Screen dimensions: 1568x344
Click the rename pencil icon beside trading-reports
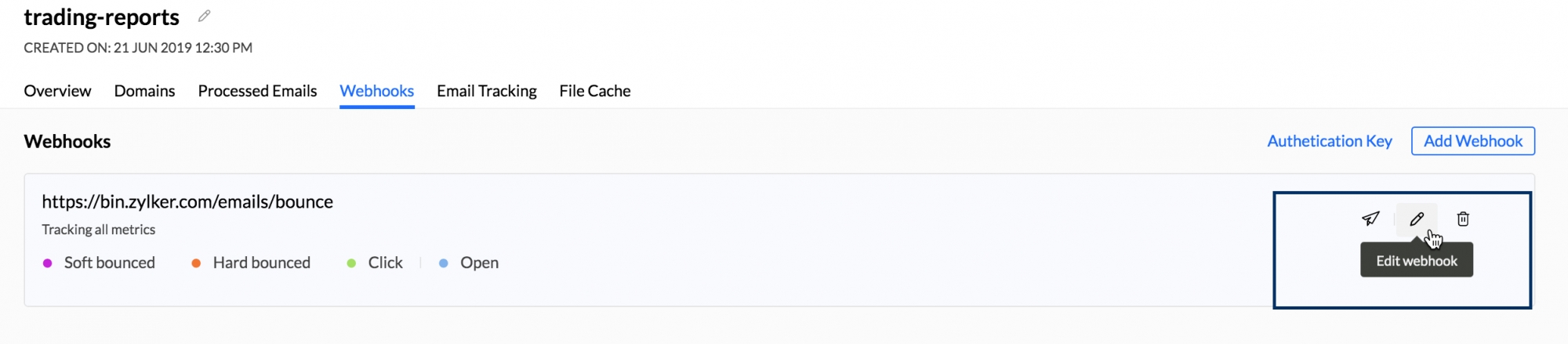[x=205, y=16]
